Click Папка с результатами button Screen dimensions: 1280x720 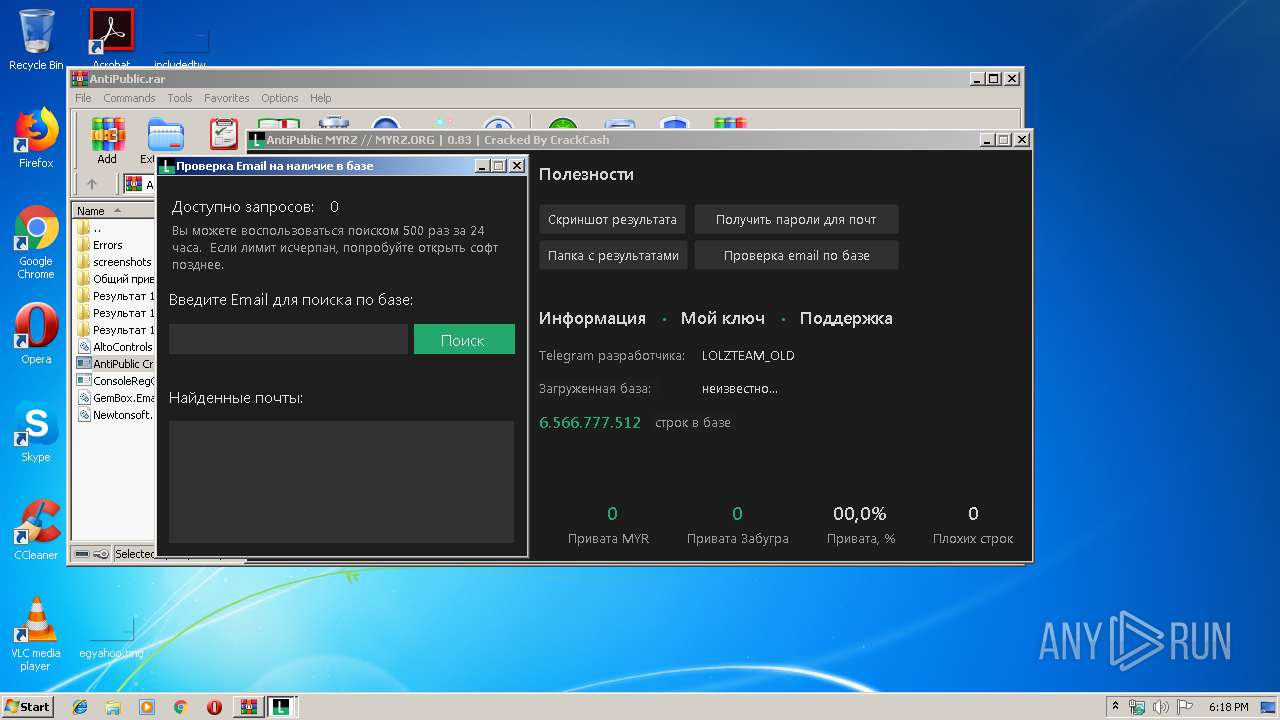(x=613, y=255)
